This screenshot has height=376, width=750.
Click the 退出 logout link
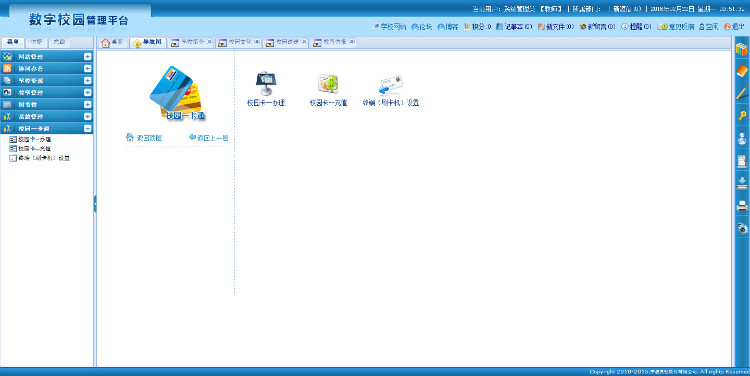pos(734,27)
